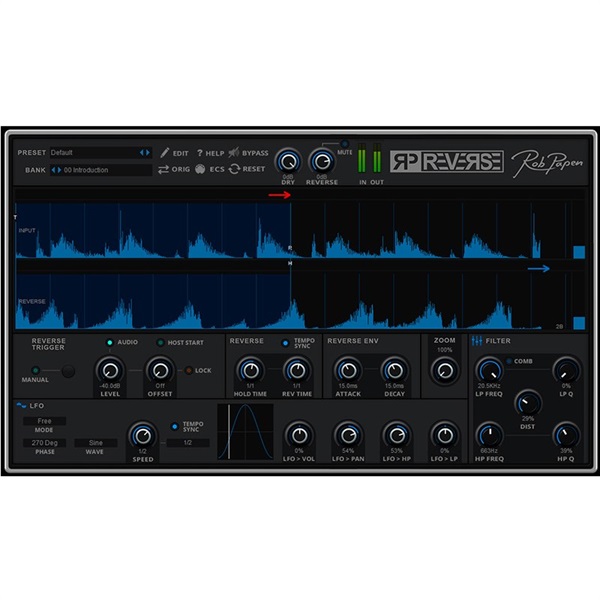This screenshot has height=600, width=600.
Task: Enable the HOST START trigger LED
Action: click(161, 342)
